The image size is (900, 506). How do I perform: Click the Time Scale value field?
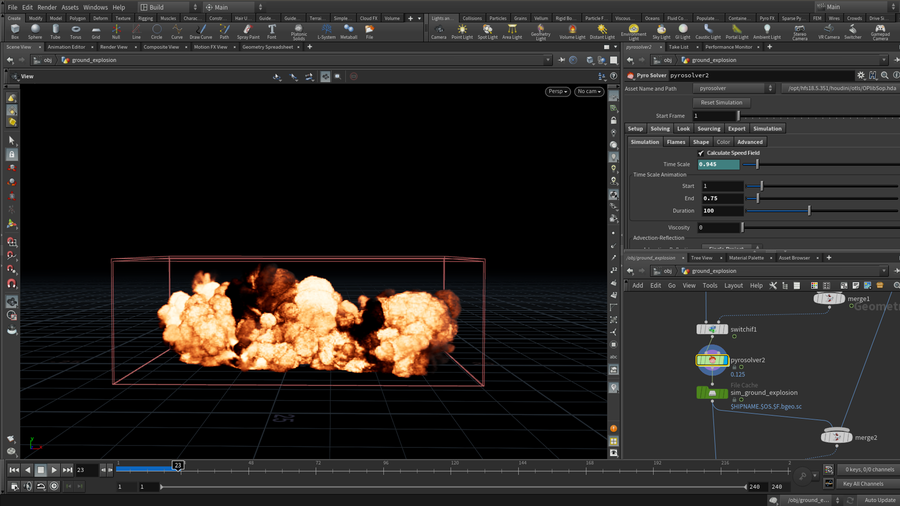(719, 165)
